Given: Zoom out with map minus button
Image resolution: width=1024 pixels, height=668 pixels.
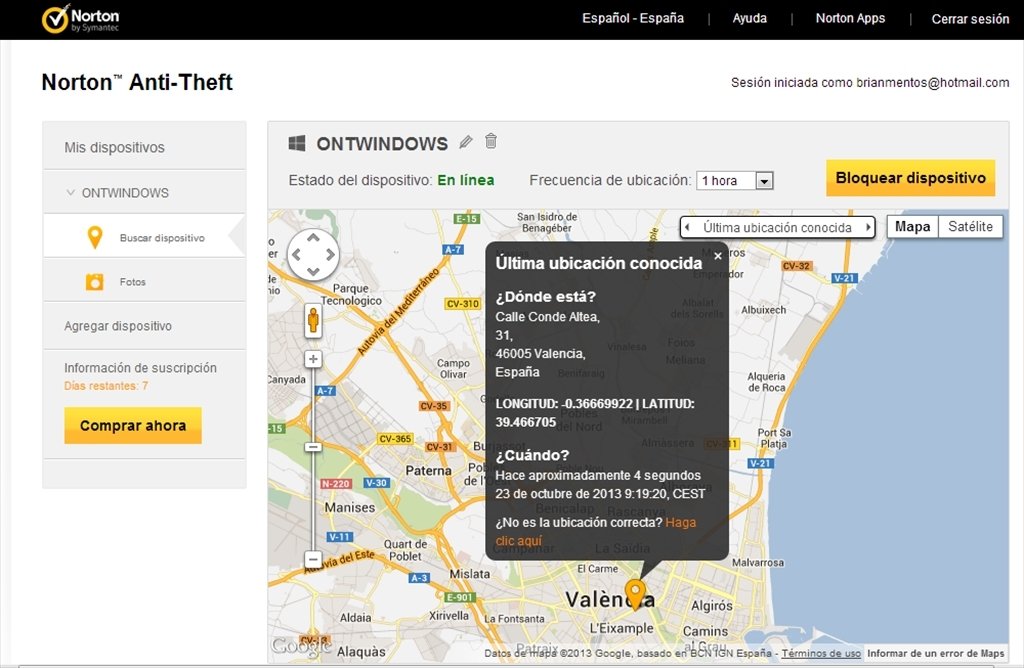Looking at the screenshot, I should 313,560.
